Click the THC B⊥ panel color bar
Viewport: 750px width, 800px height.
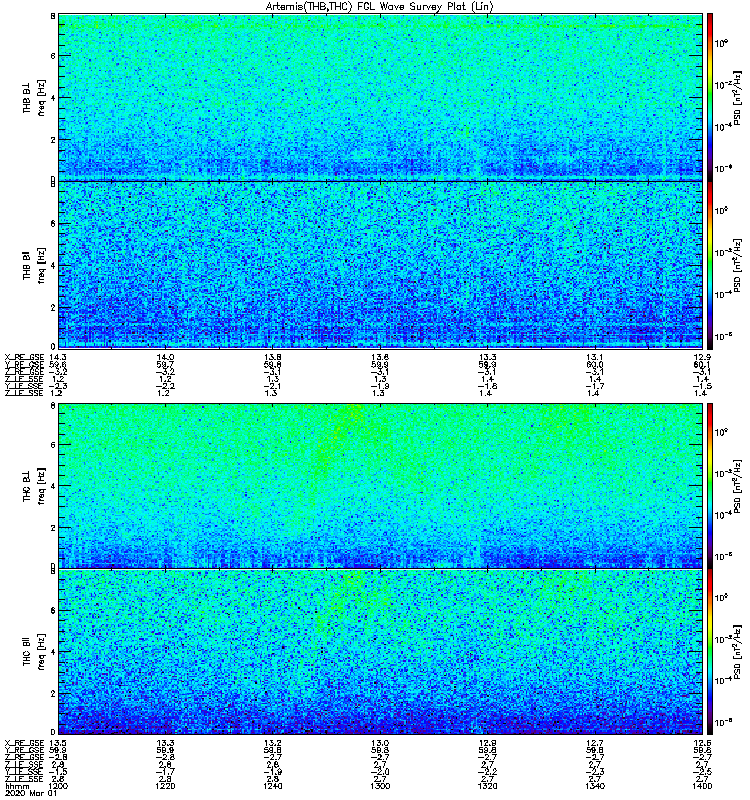pyautogui.click(x=710, y=486)
